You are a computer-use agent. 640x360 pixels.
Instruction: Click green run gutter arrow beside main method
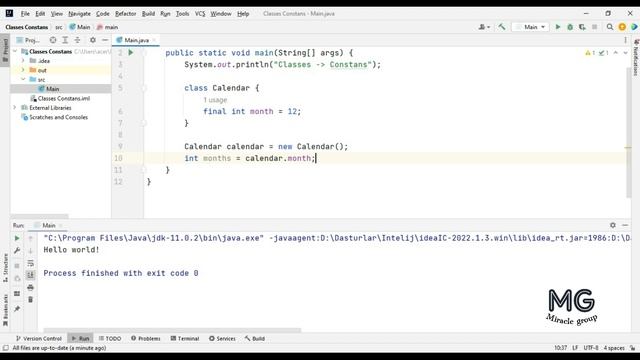click(x=131, y=53)
